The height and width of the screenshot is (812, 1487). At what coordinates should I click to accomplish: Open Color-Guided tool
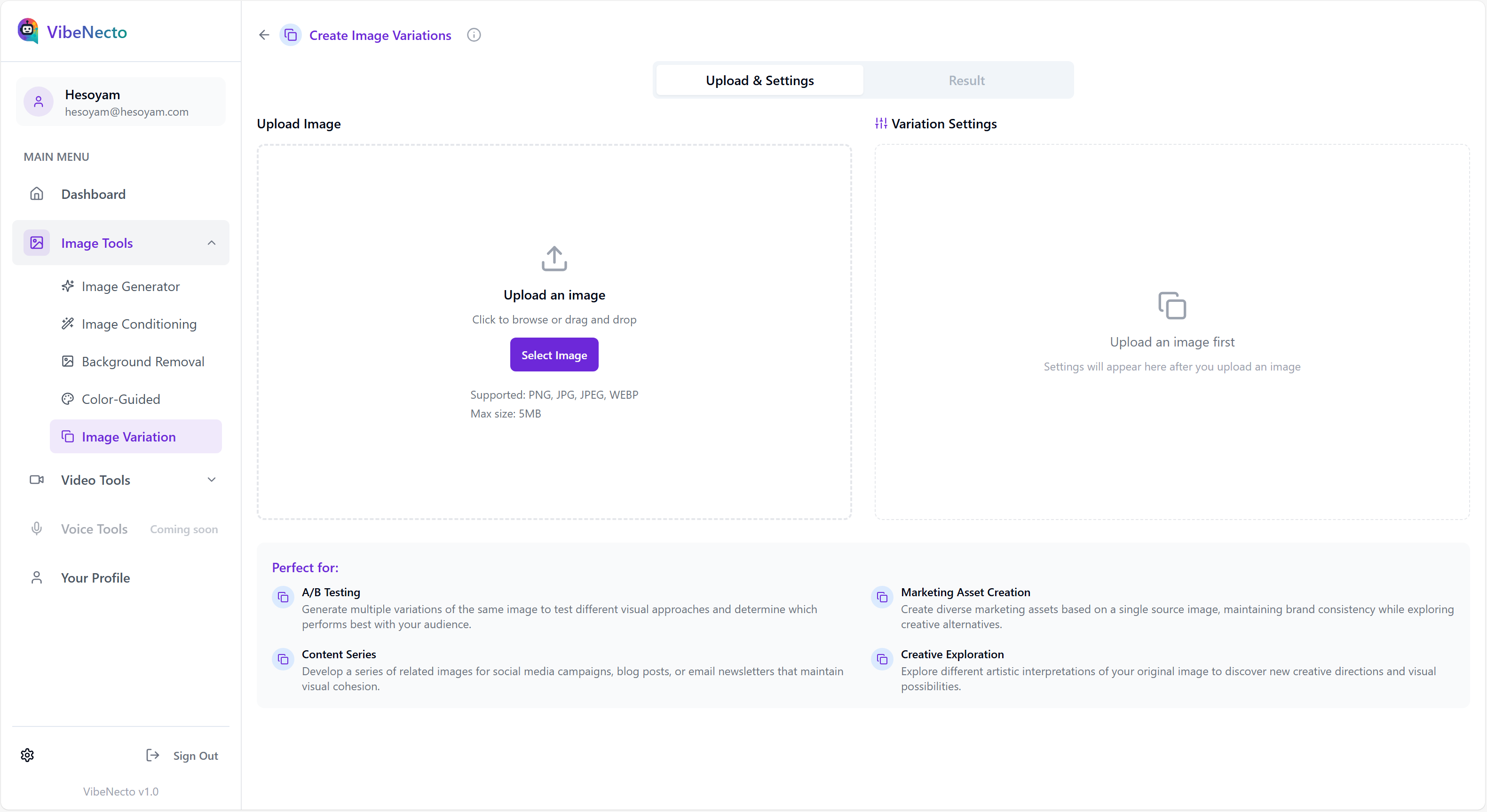(121, 399)
